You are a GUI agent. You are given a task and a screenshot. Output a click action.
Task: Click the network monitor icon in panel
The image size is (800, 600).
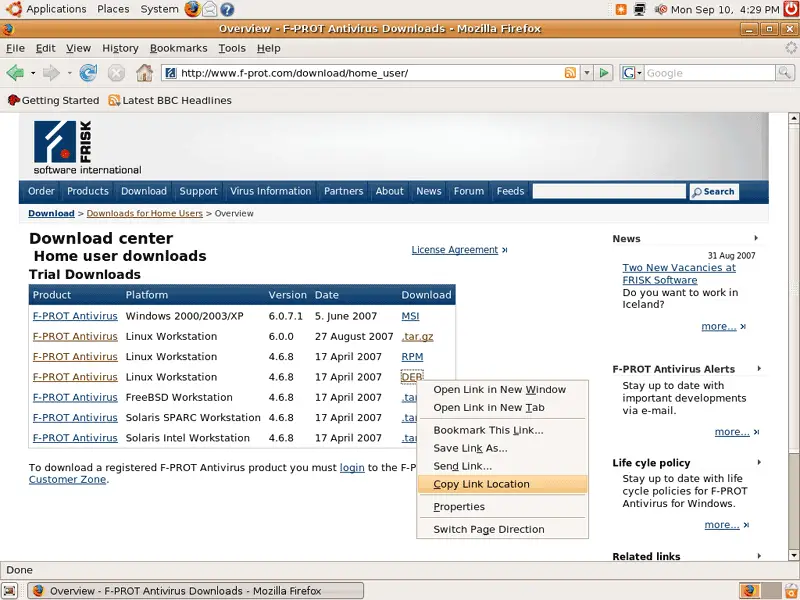[639, 9]
